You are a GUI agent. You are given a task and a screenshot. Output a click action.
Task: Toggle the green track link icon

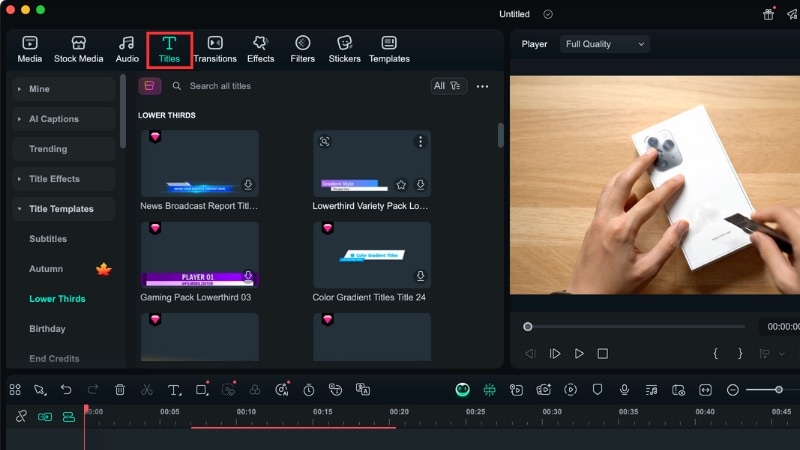45,417
